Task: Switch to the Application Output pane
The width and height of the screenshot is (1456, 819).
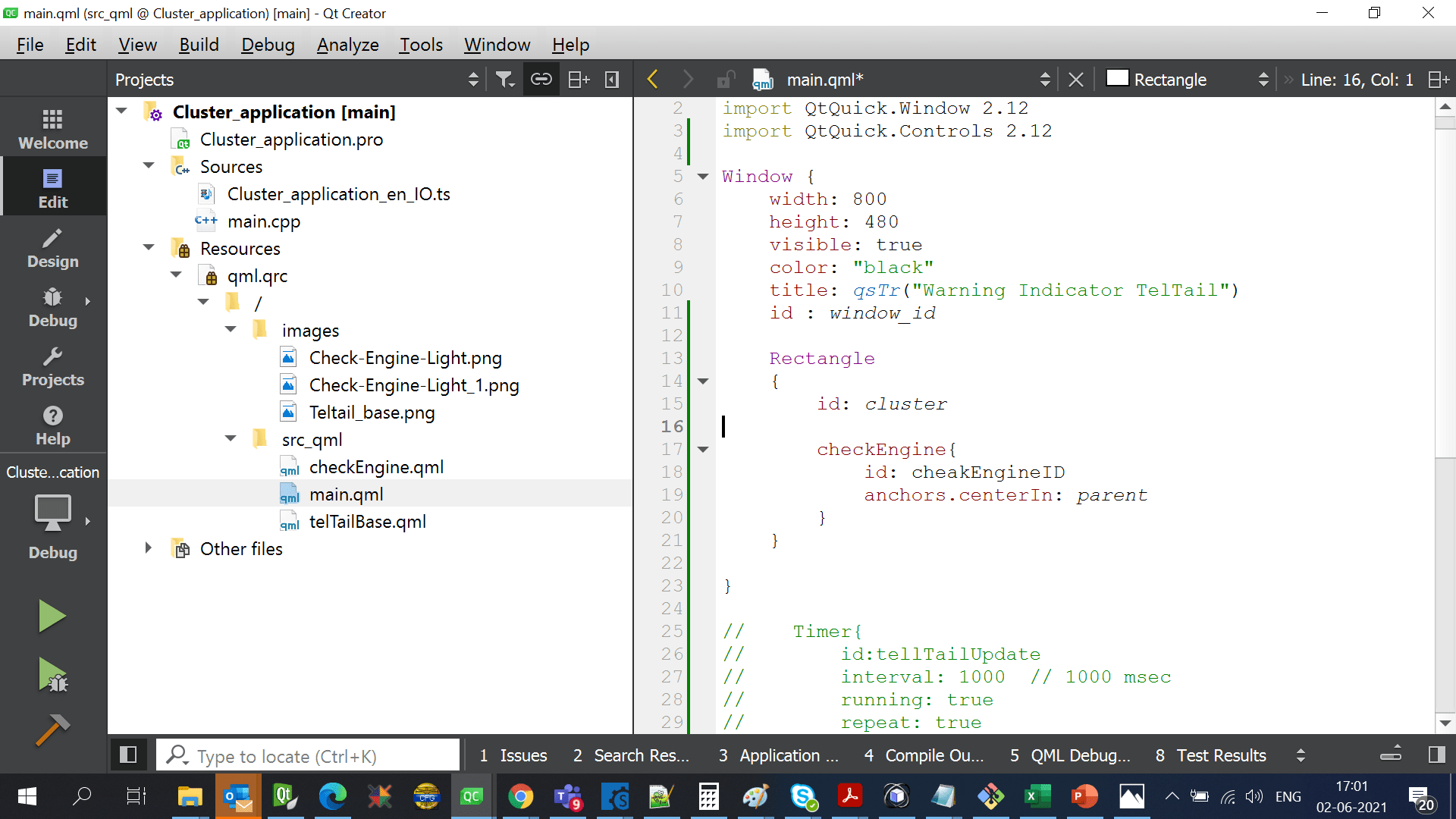Action: coord(777,755)
